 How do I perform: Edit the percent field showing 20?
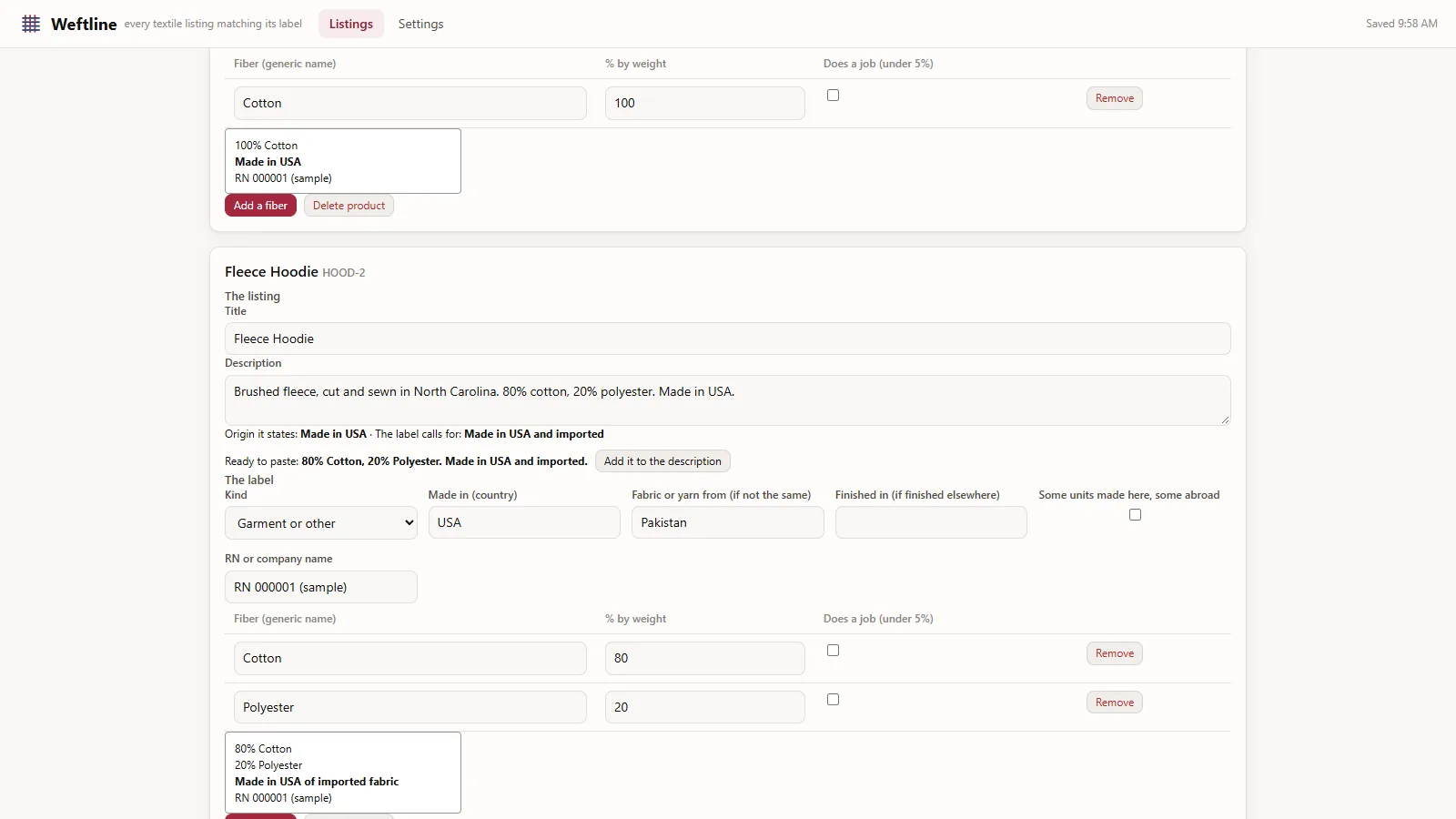[x=705, y=707]
